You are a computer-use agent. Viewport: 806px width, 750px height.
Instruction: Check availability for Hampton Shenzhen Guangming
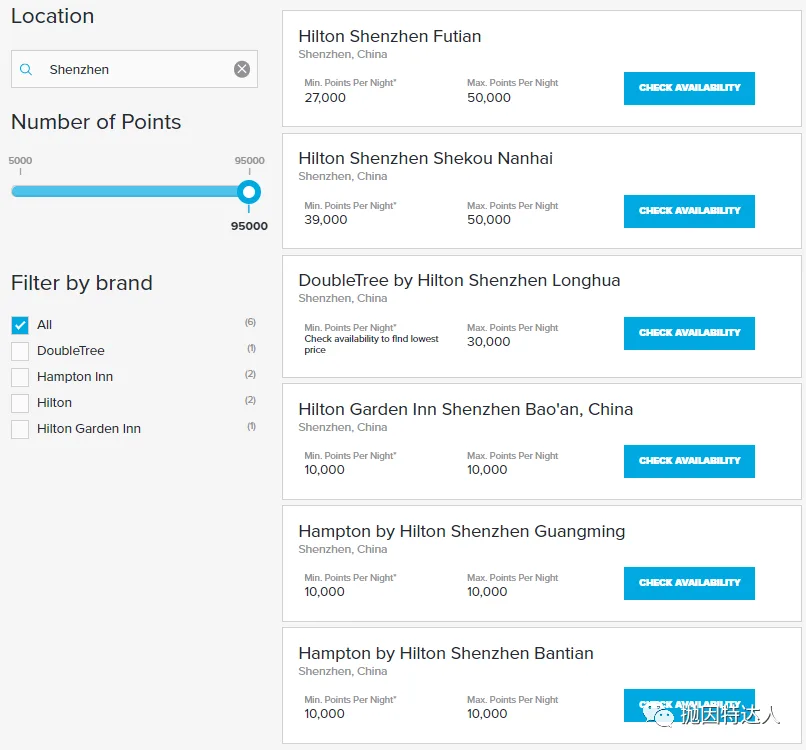click(689, 583)
